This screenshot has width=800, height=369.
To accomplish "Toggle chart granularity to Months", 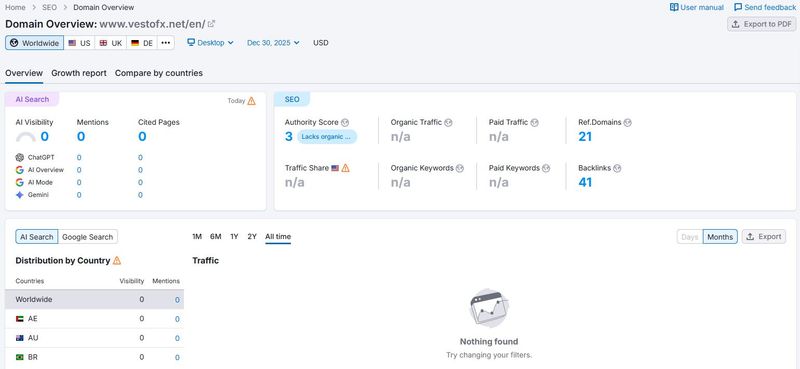I will tap(720, 237).
